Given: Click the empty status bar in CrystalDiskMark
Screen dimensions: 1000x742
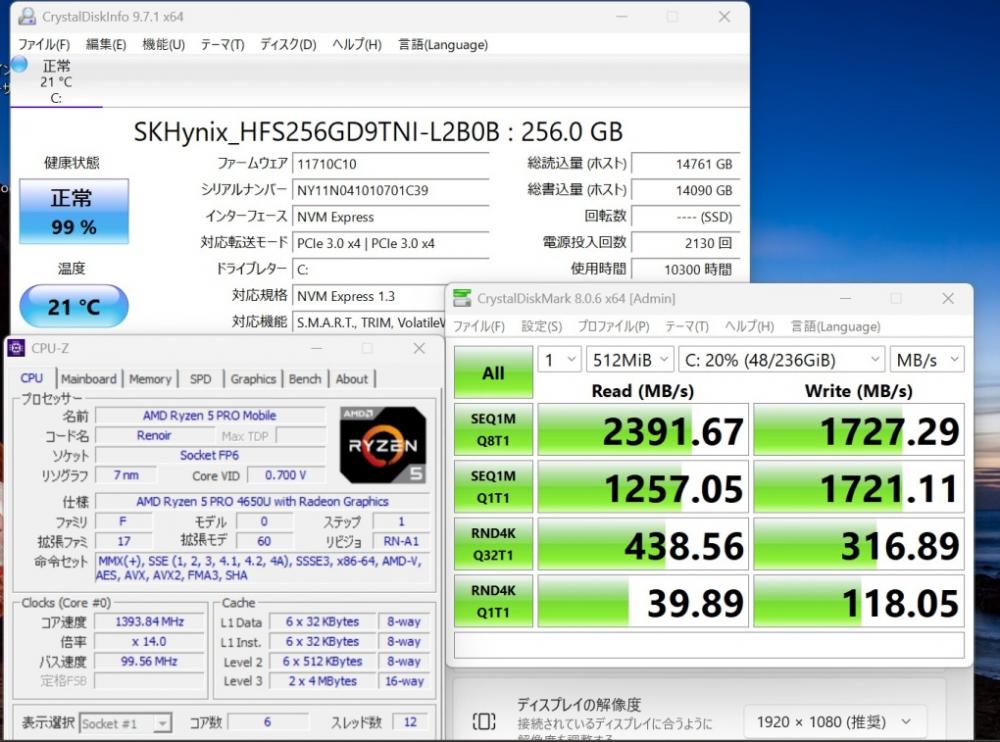Looking at the screenshot, I should (x=709, y=645).
